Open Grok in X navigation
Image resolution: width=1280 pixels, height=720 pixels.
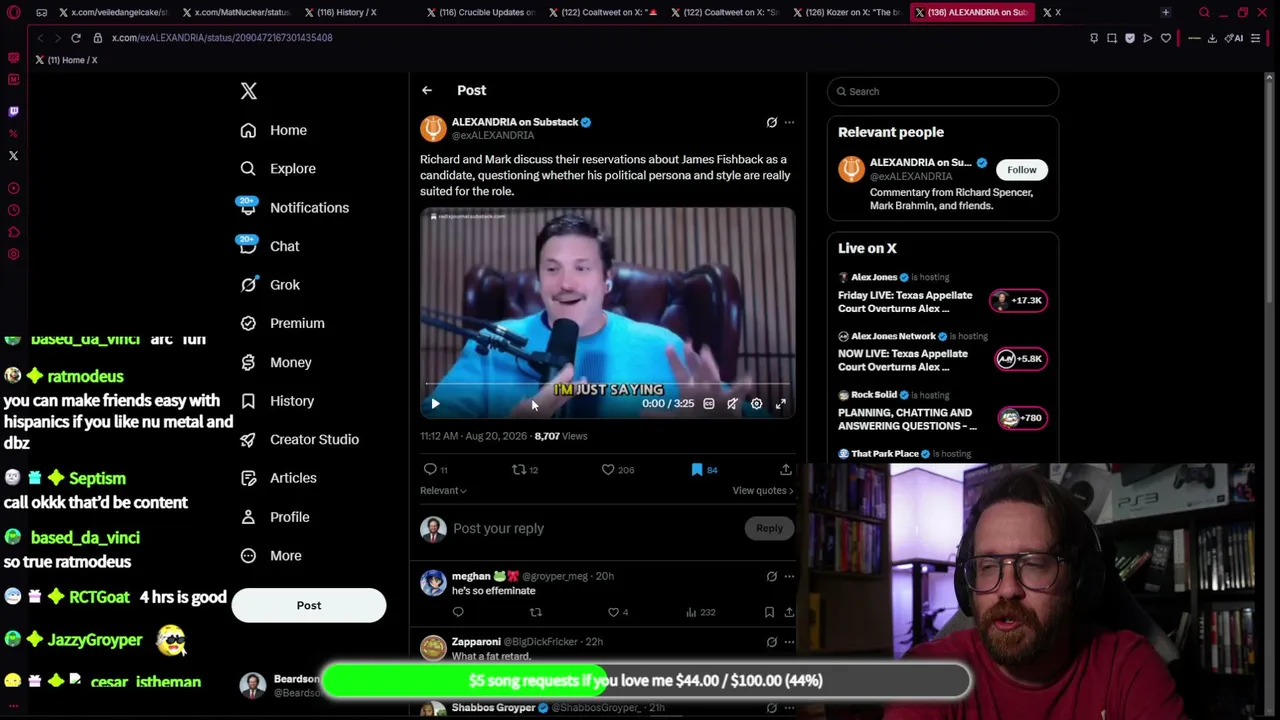coord(270,285)
